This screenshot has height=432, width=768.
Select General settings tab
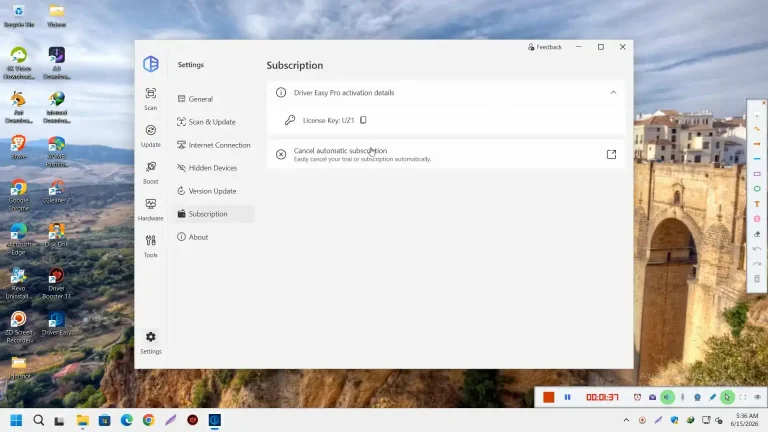coord(214,99)
